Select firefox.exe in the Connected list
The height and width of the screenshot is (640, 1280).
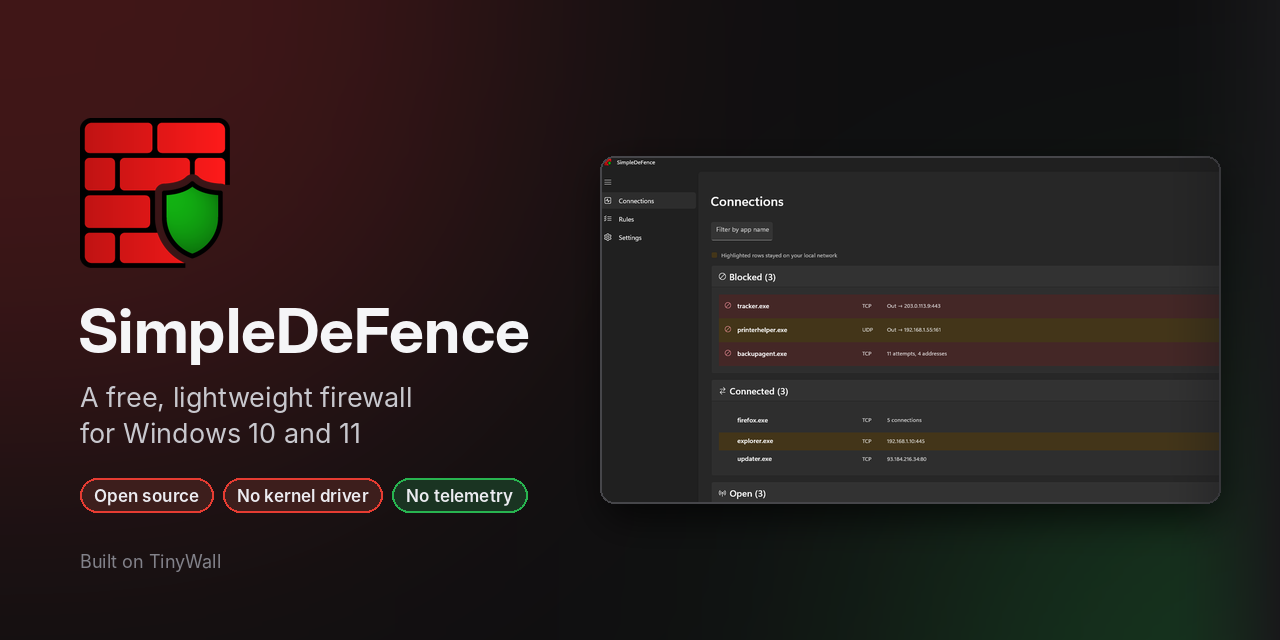(753, 420)
